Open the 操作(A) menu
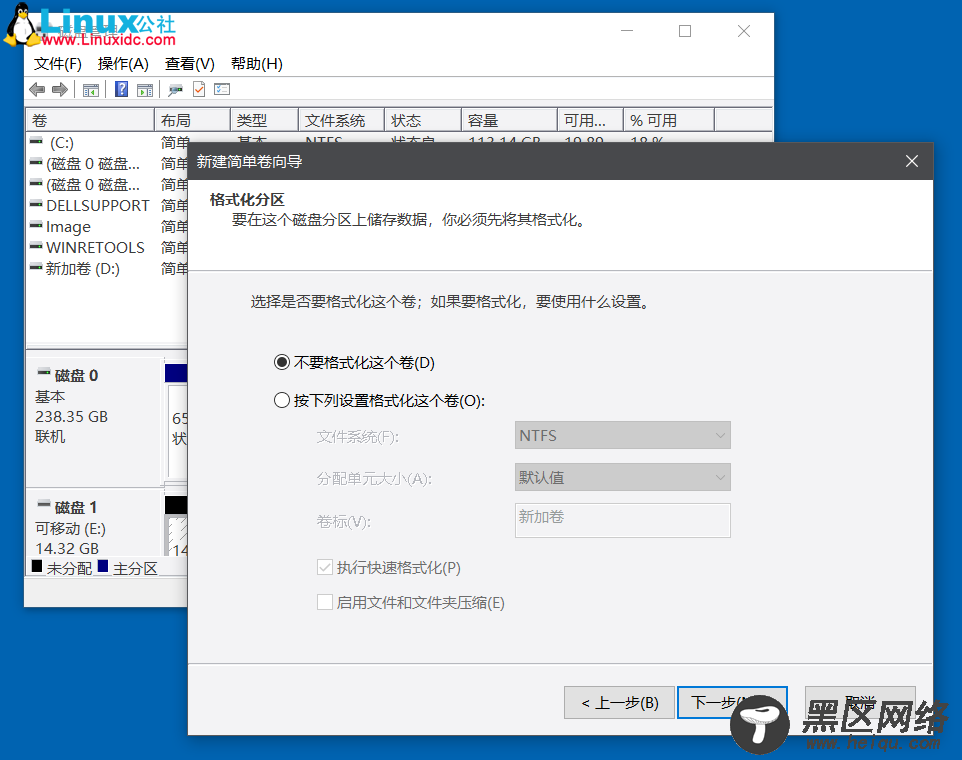This screenshot has width=962, height=760. [x=123, y=64]
